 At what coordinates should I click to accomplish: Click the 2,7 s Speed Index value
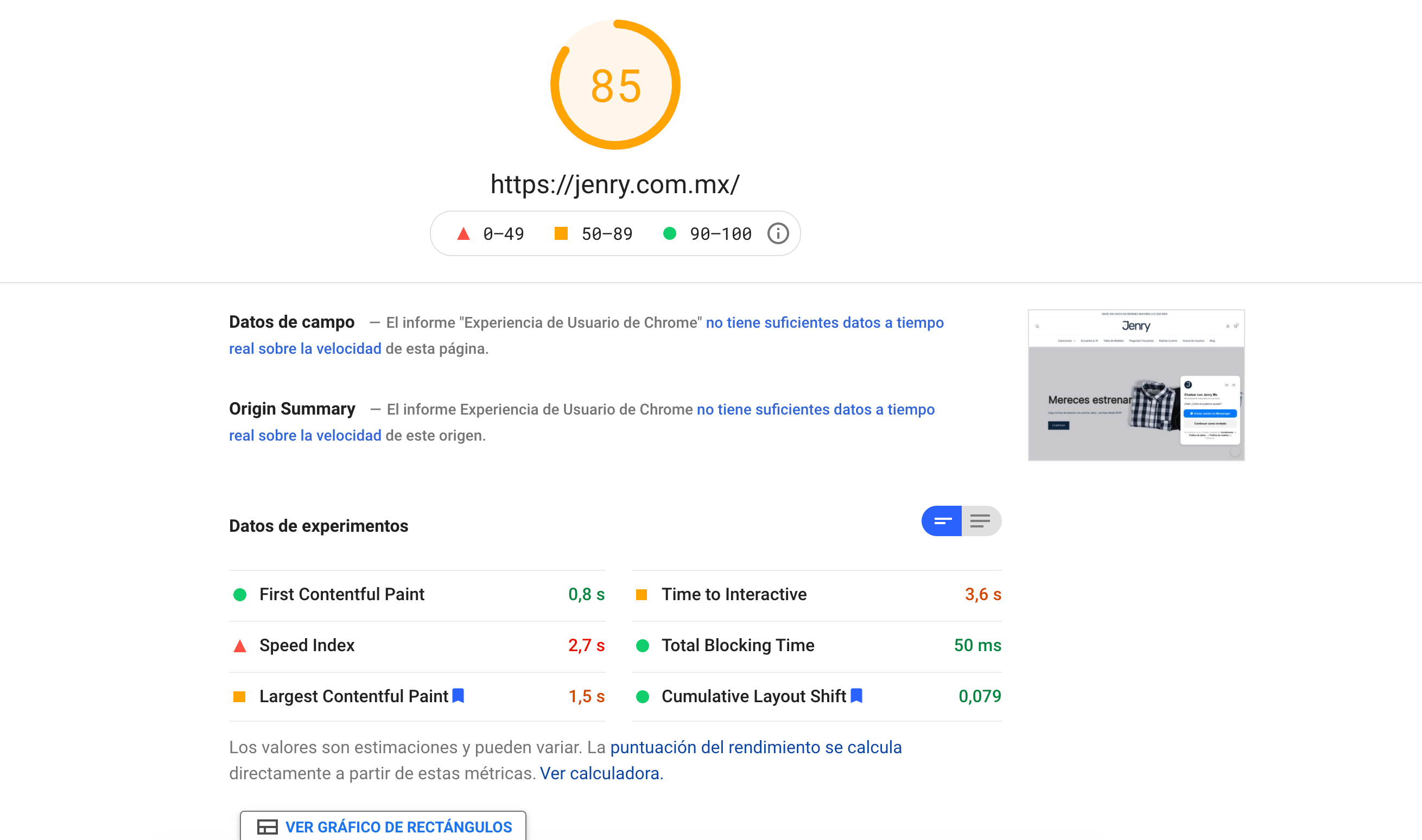coord(587,645)
